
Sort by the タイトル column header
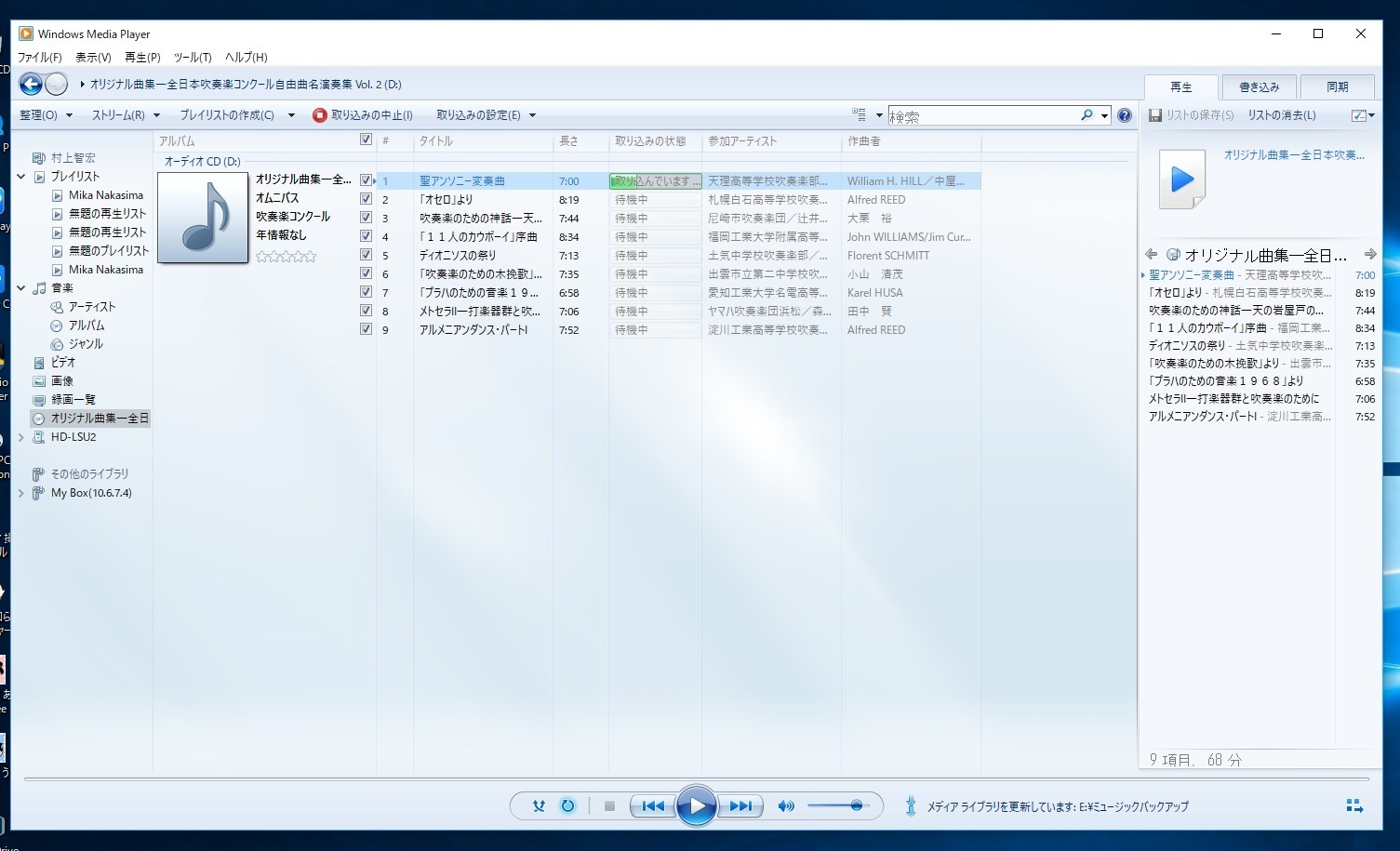[x=483, y=141]
